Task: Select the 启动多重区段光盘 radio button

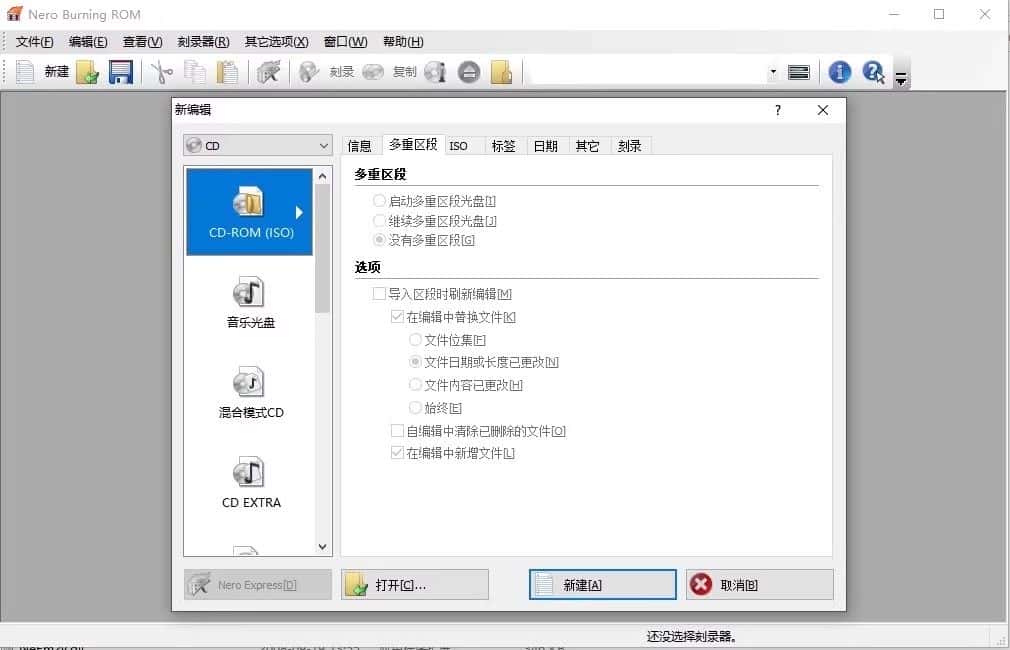Action: 378,200
